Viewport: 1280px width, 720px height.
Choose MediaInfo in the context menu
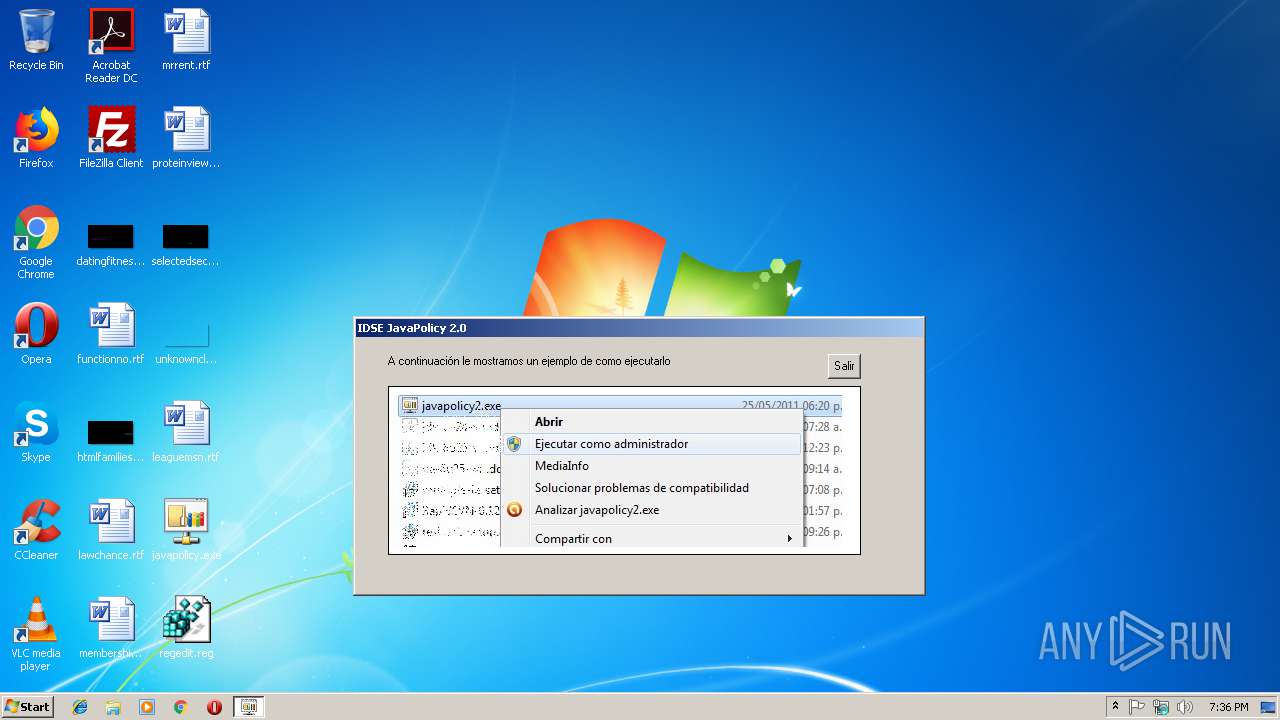pos(562,466)
